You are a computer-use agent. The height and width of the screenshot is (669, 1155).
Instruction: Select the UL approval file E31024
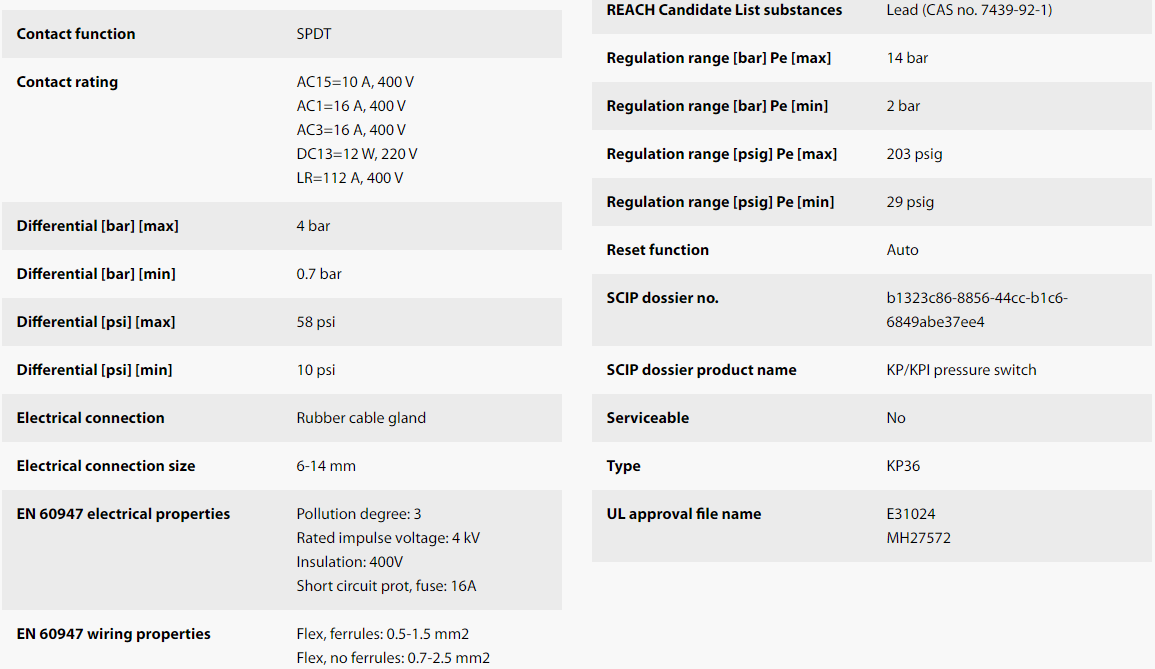(x=911, y=514)
